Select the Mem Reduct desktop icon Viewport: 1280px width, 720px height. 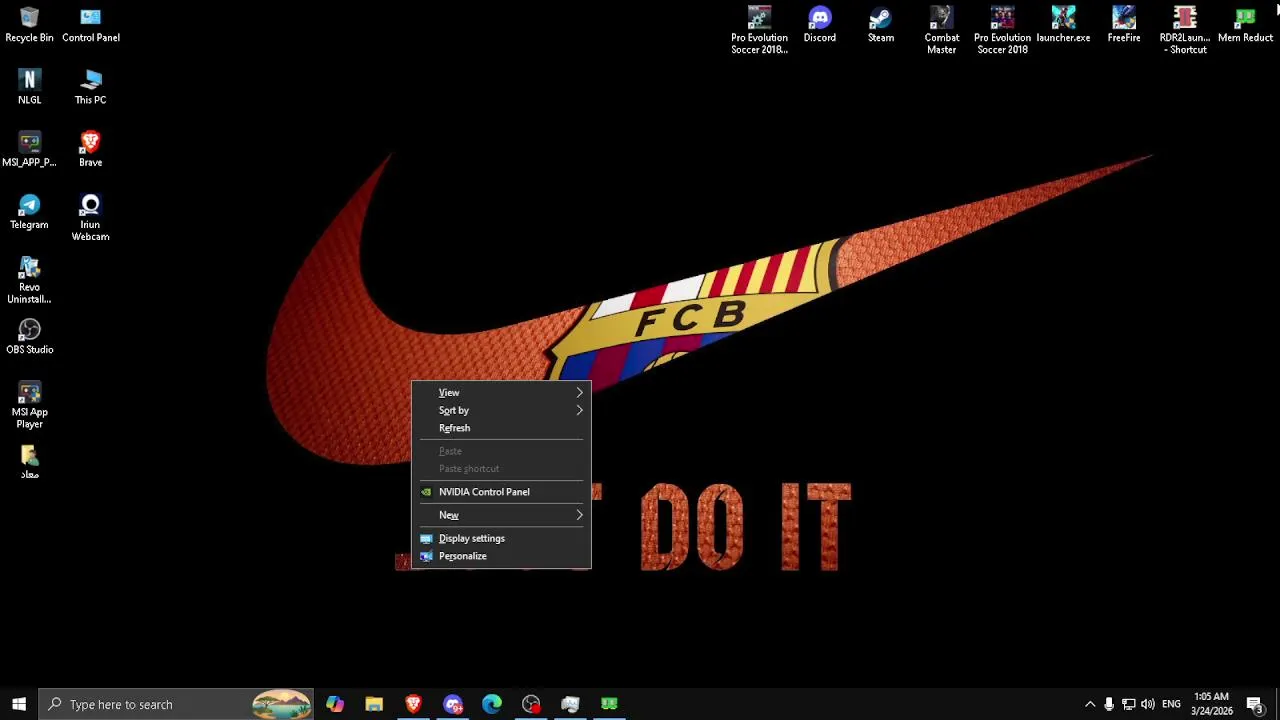click(x=1245, y=26)
